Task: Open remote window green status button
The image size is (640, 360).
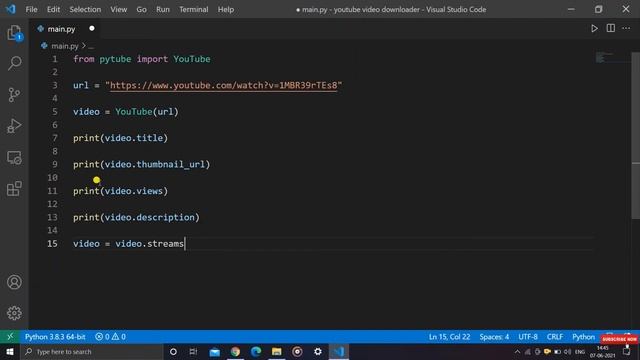Action: (x=10, y=337)
